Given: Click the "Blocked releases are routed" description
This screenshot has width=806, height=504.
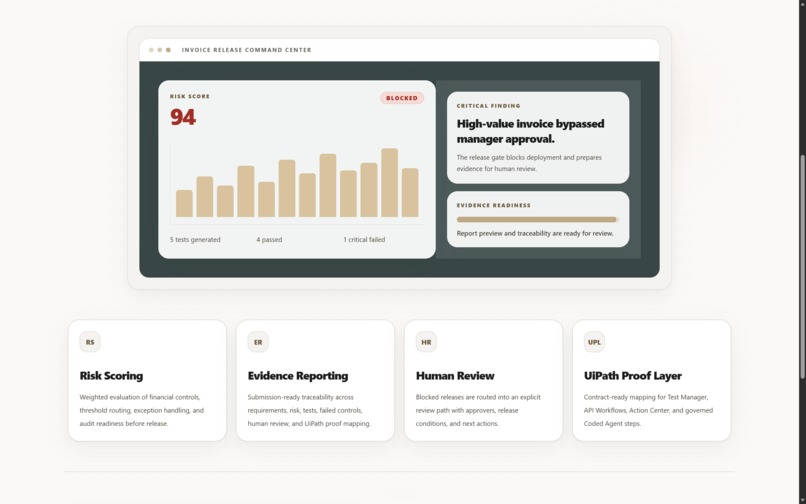Looking at the screenshot, I should coord(478,410).
